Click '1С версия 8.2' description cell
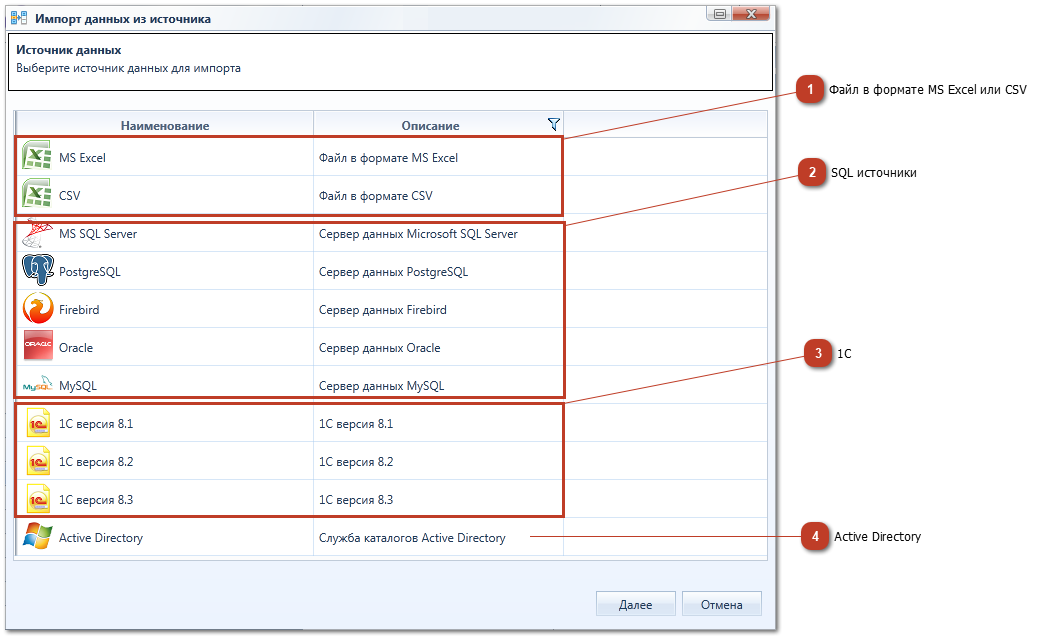 pos(438,461)
